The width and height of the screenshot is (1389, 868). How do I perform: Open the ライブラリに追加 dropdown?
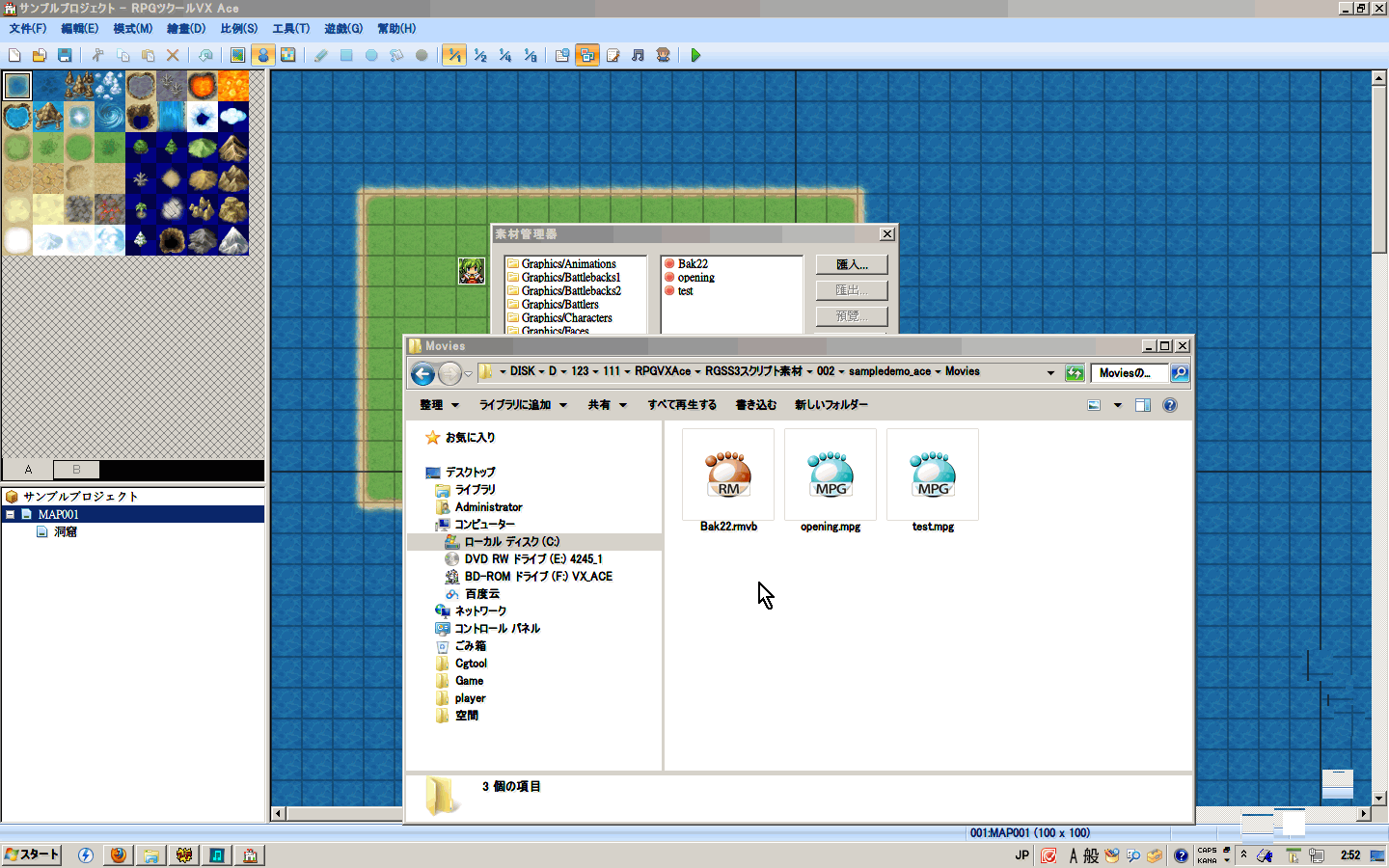524,405
